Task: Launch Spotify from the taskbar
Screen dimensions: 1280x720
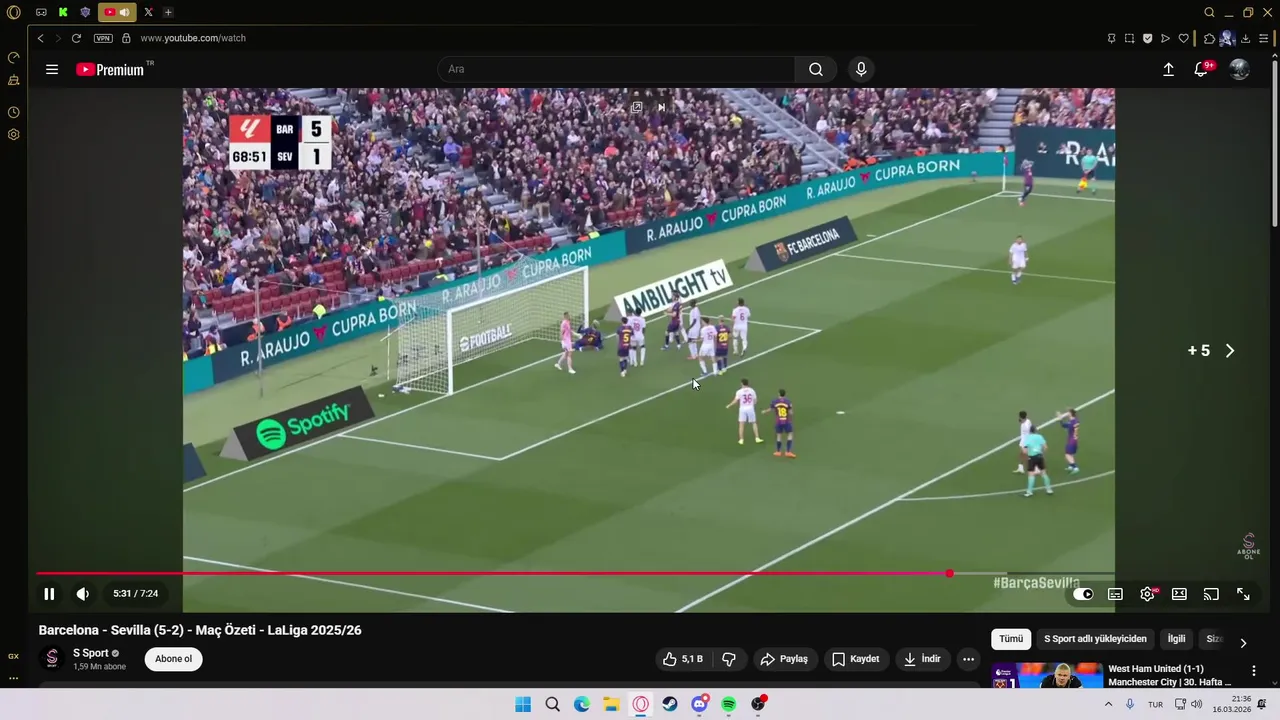Action: coord(729,704)
